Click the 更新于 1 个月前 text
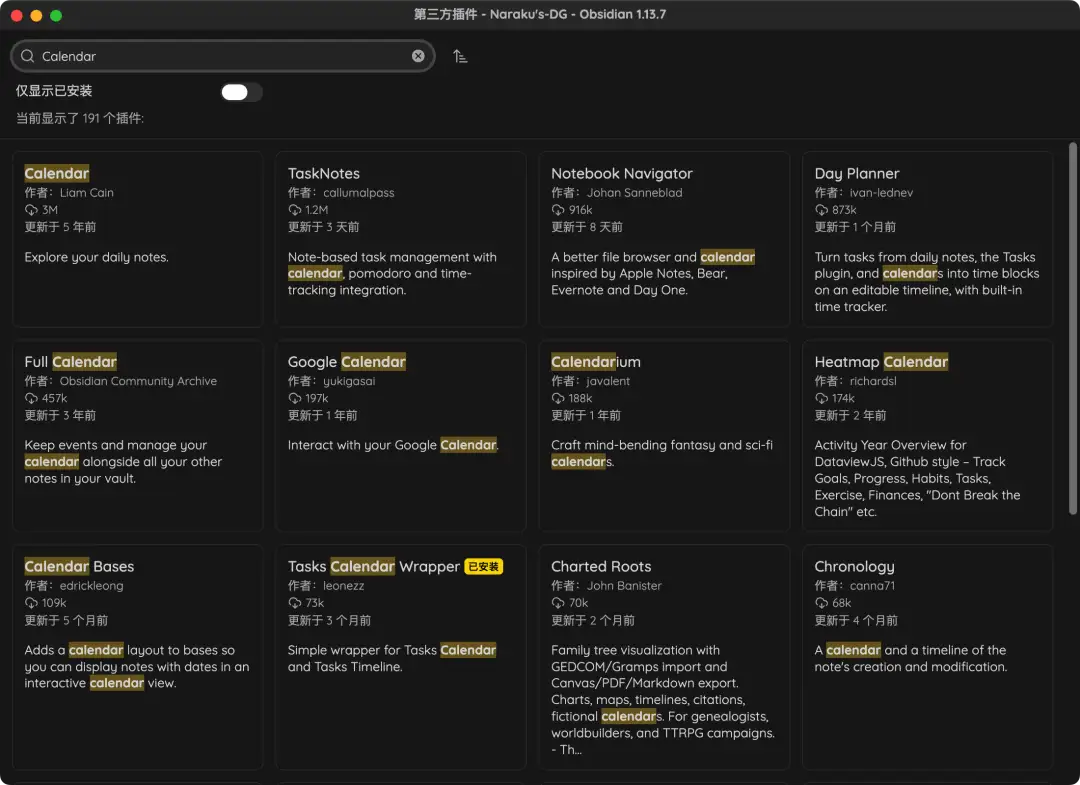Image resolution: width=1080 pixels, height=785 pixels. pyautogui.click(x=855, y=227)
